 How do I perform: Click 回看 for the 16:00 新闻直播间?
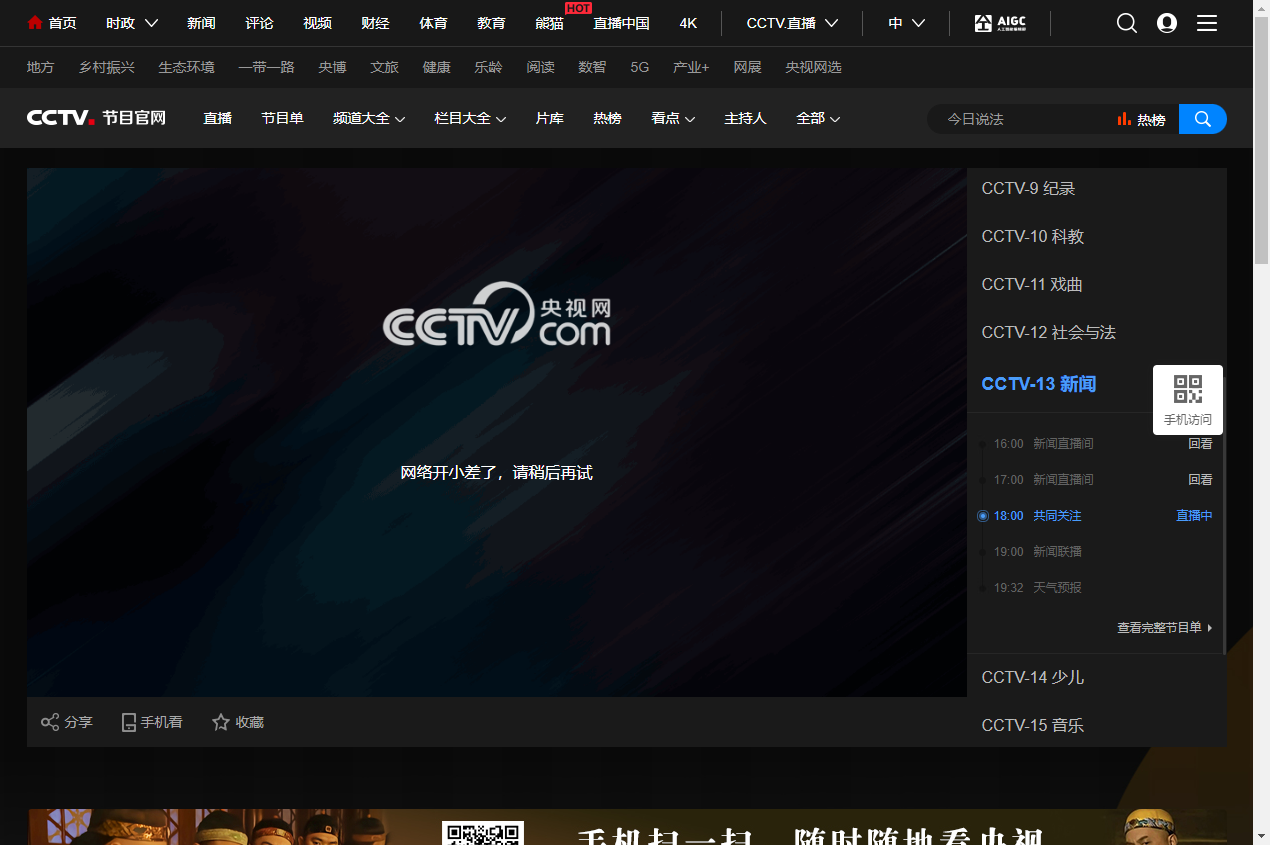point(1200,444)
